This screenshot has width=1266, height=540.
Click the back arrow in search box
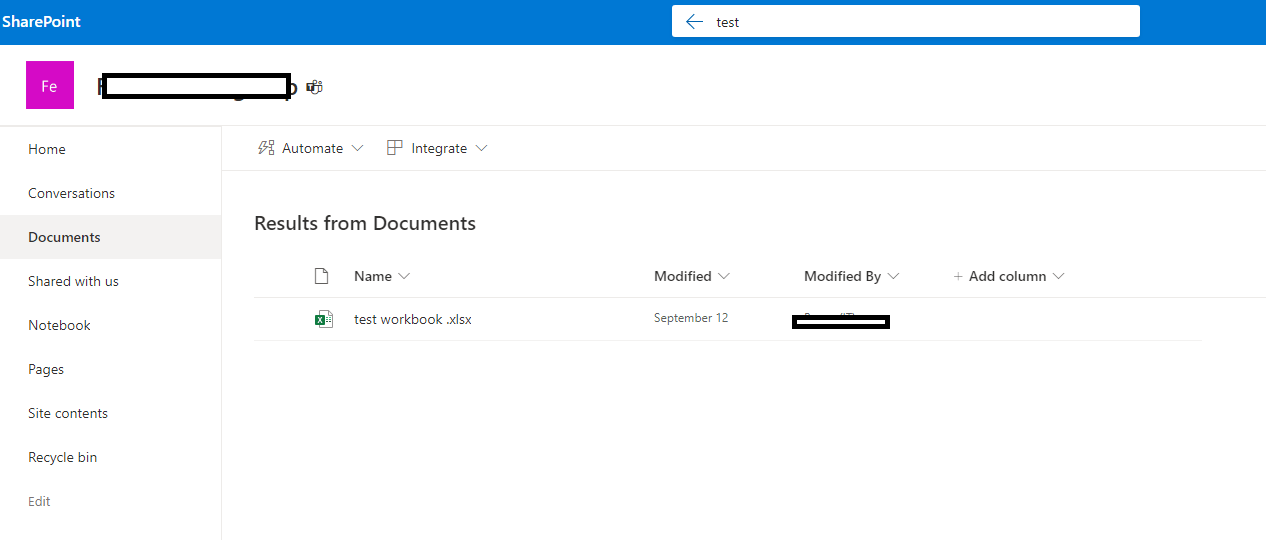[x=695, y=22]
